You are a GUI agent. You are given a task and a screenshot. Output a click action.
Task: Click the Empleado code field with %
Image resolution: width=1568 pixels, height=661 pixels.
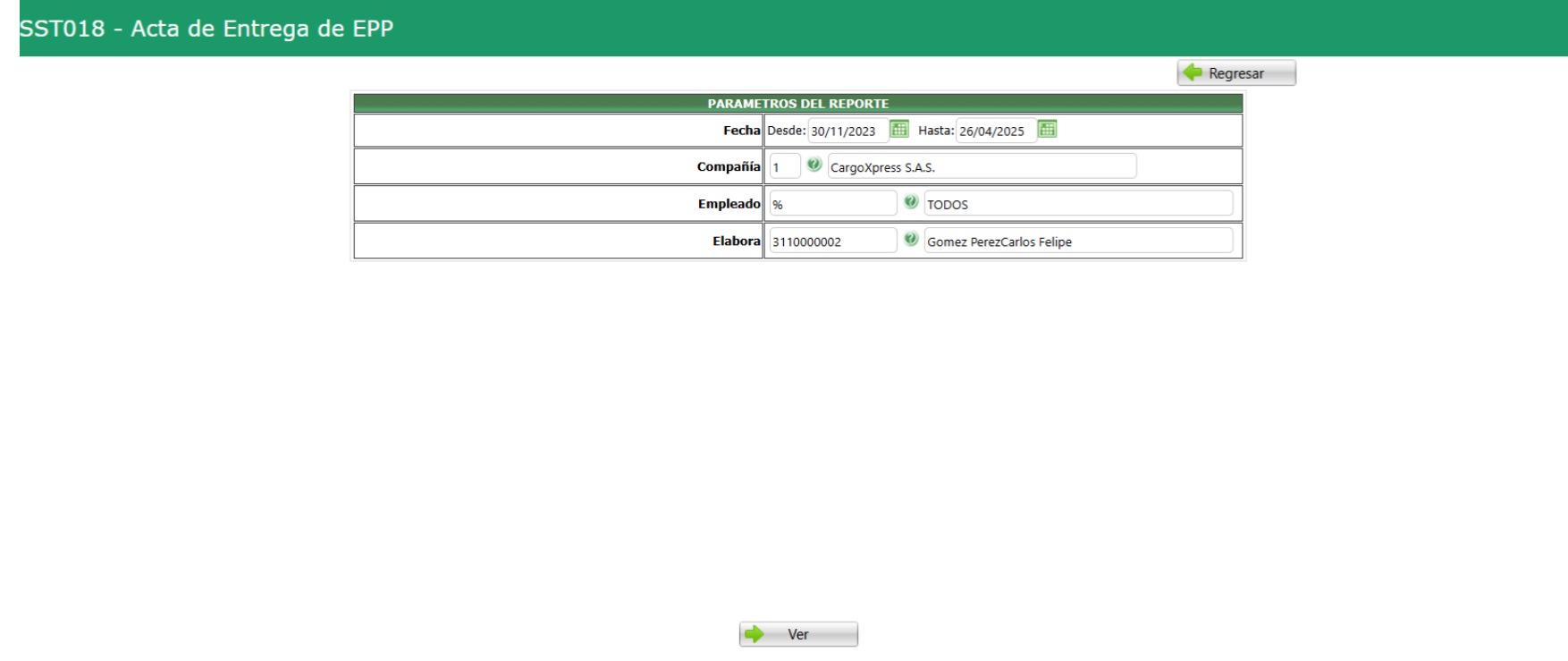point(833,204)
